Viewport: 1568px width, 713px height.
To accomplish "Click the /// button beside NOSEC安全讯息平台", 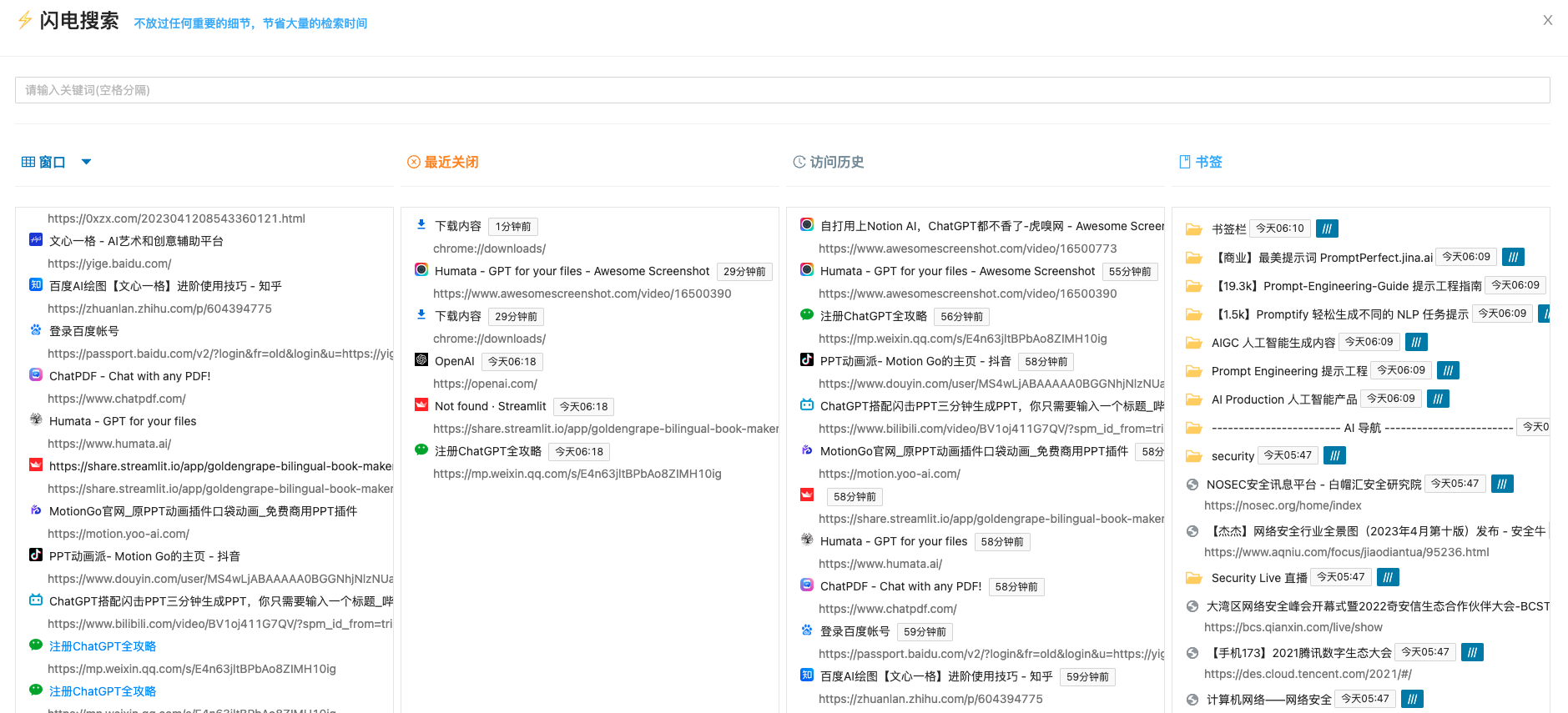I will point(1502,484).
